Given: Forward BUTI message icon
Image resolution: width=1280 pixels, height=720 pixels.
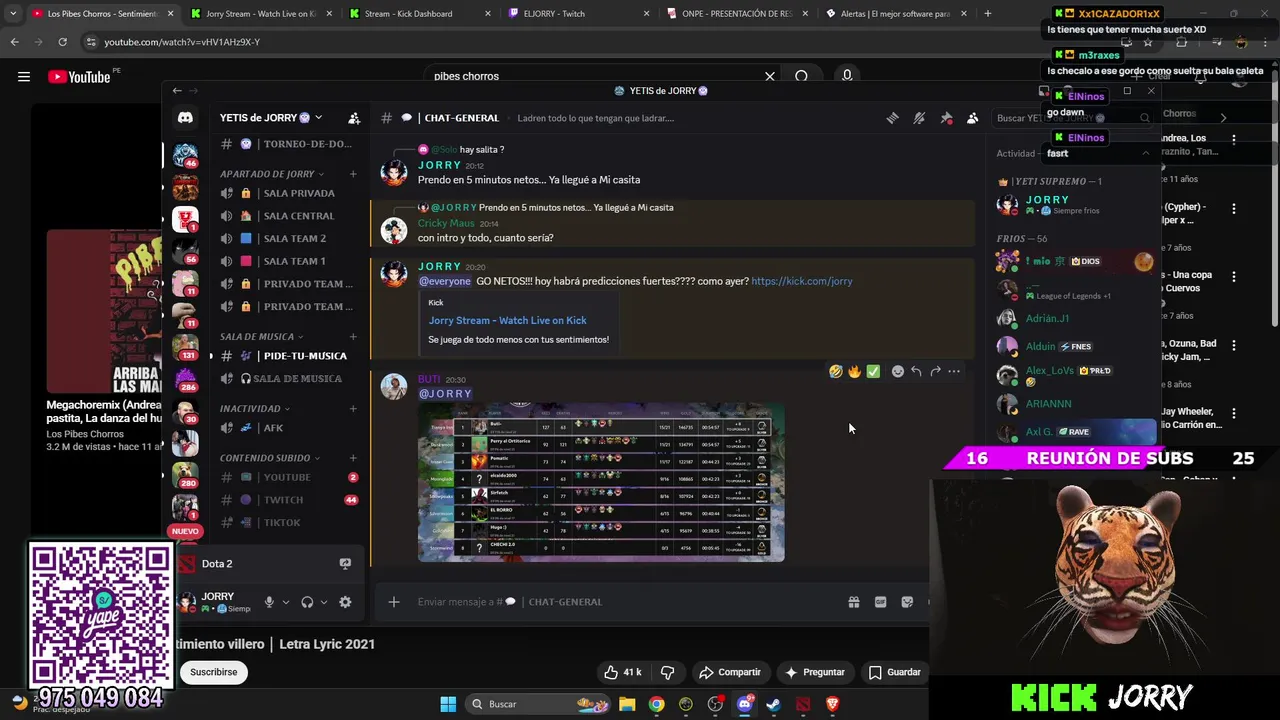Looking at the screenshot, I should [x=935, y=371].
